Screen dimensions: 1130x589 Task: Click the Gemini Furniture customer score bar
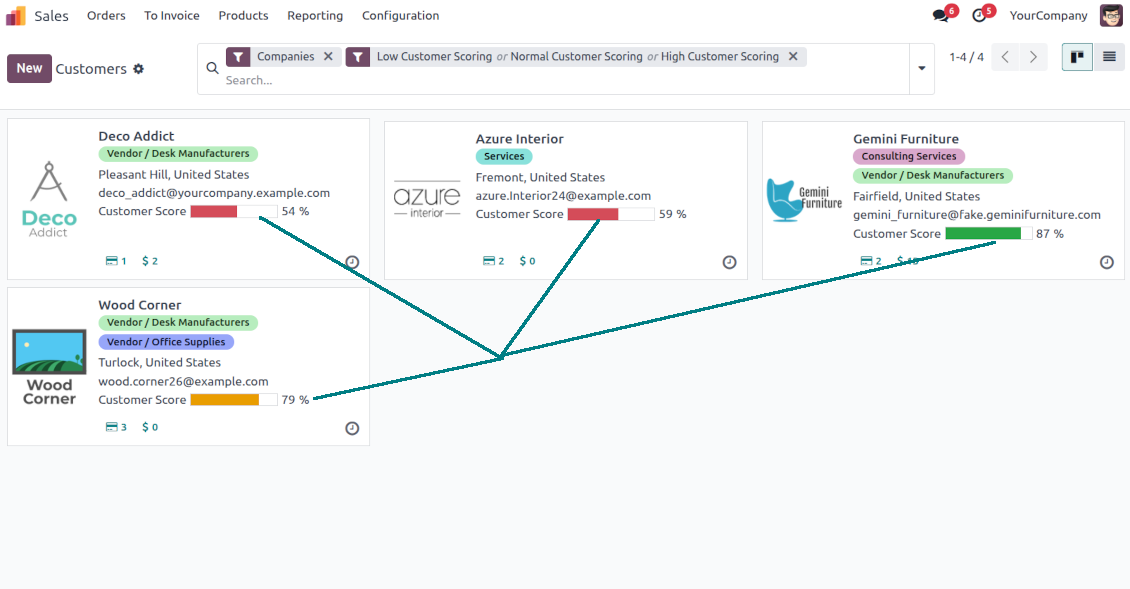click(x=988, y=234)
